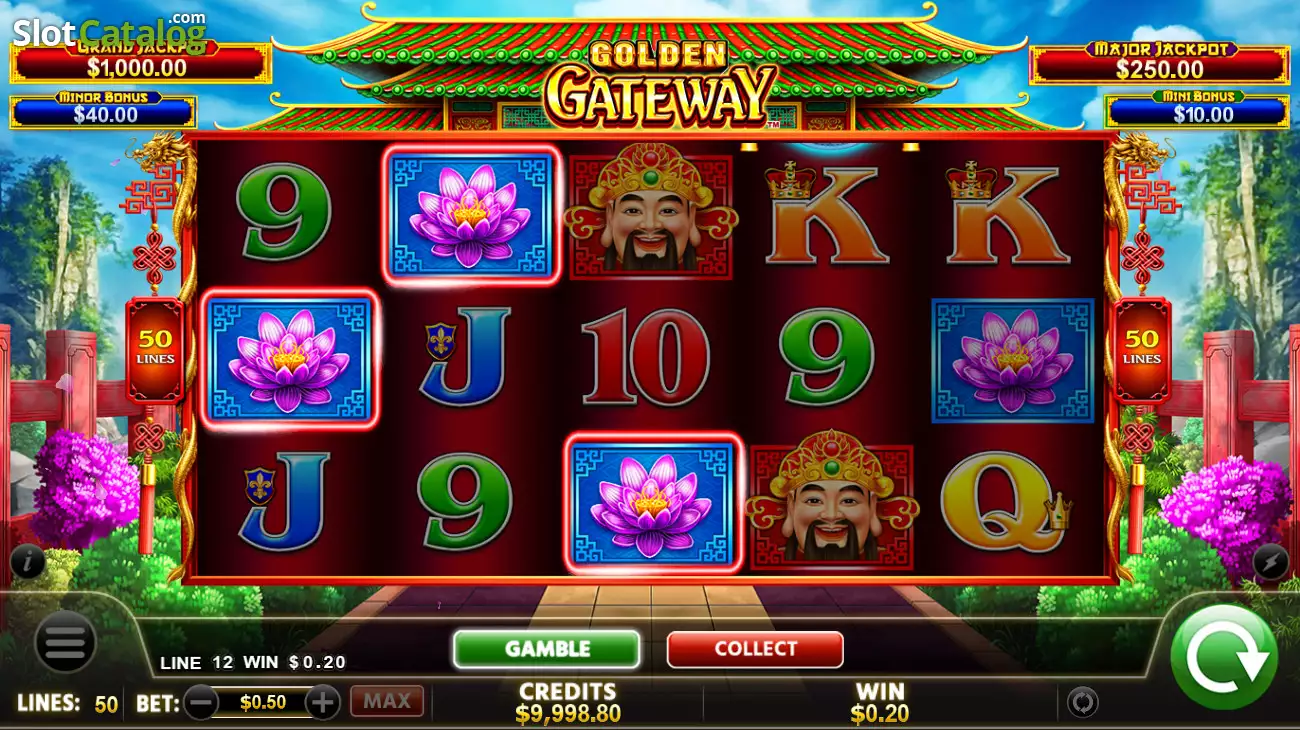Click the red COLLECT button
The height and width of the screenshot is (730, 1300).
point(755,649)
